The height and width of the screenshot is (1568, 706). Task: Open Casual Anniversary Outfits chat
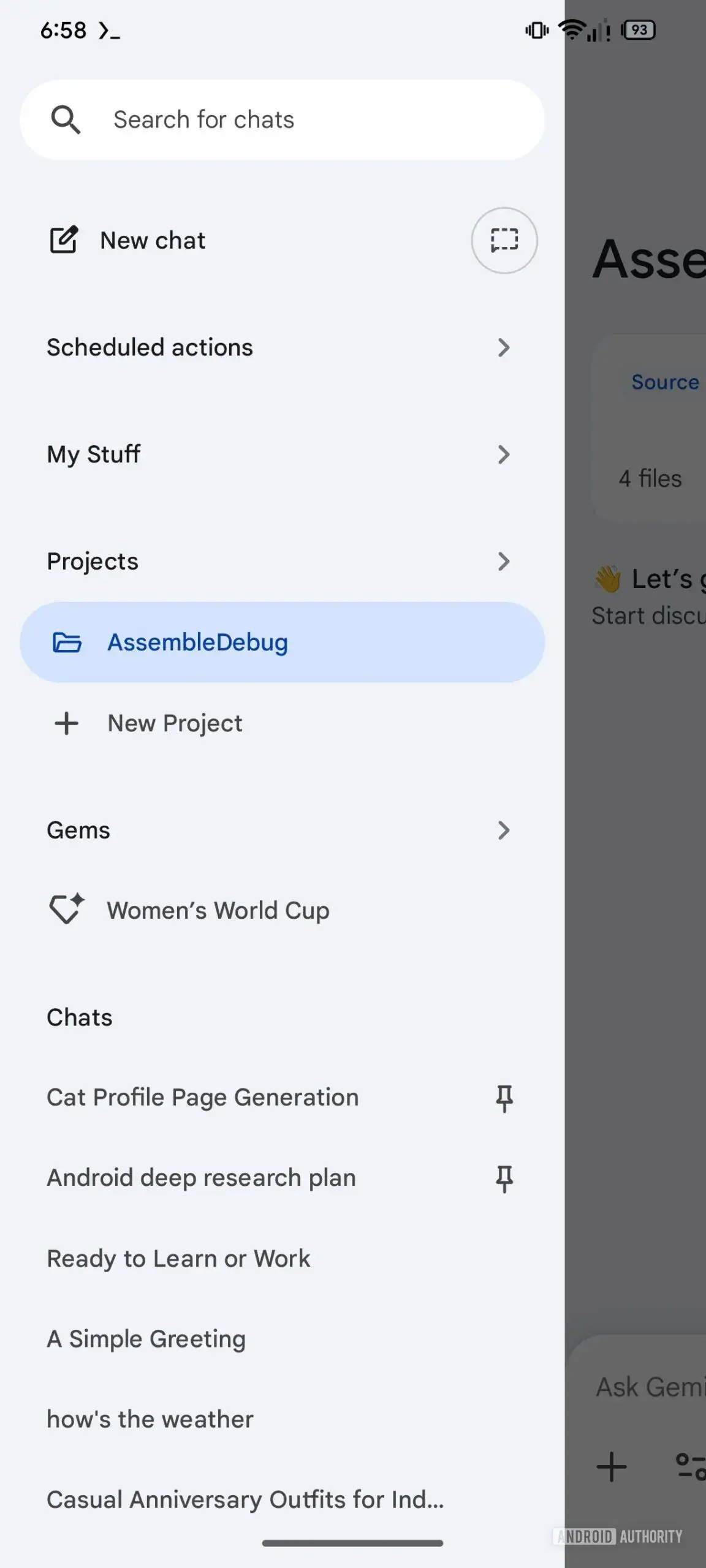(x=245, y=1499)
